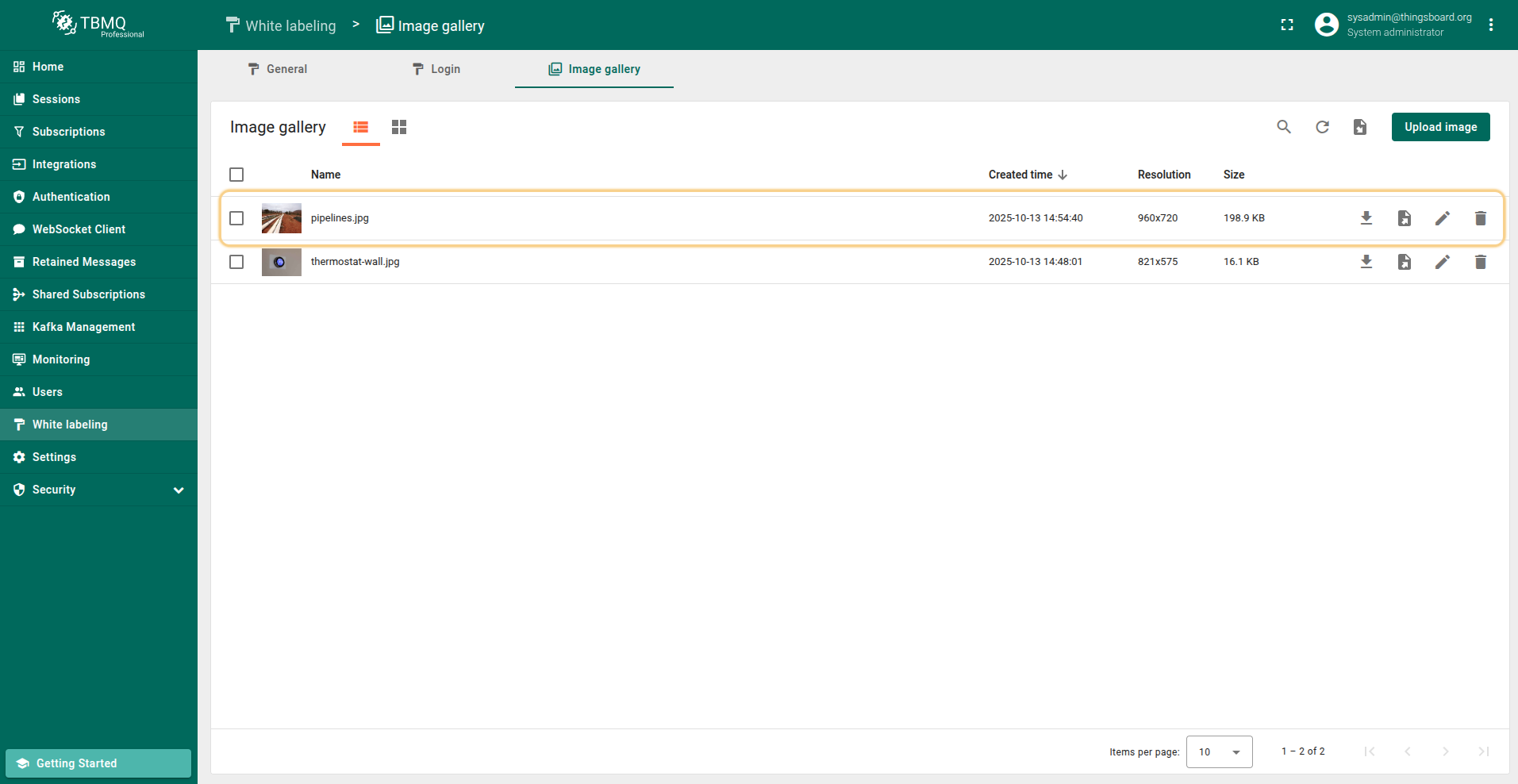
Task: Open the pipelines.jpg thumbnail preview
Action: click(282, 218)
